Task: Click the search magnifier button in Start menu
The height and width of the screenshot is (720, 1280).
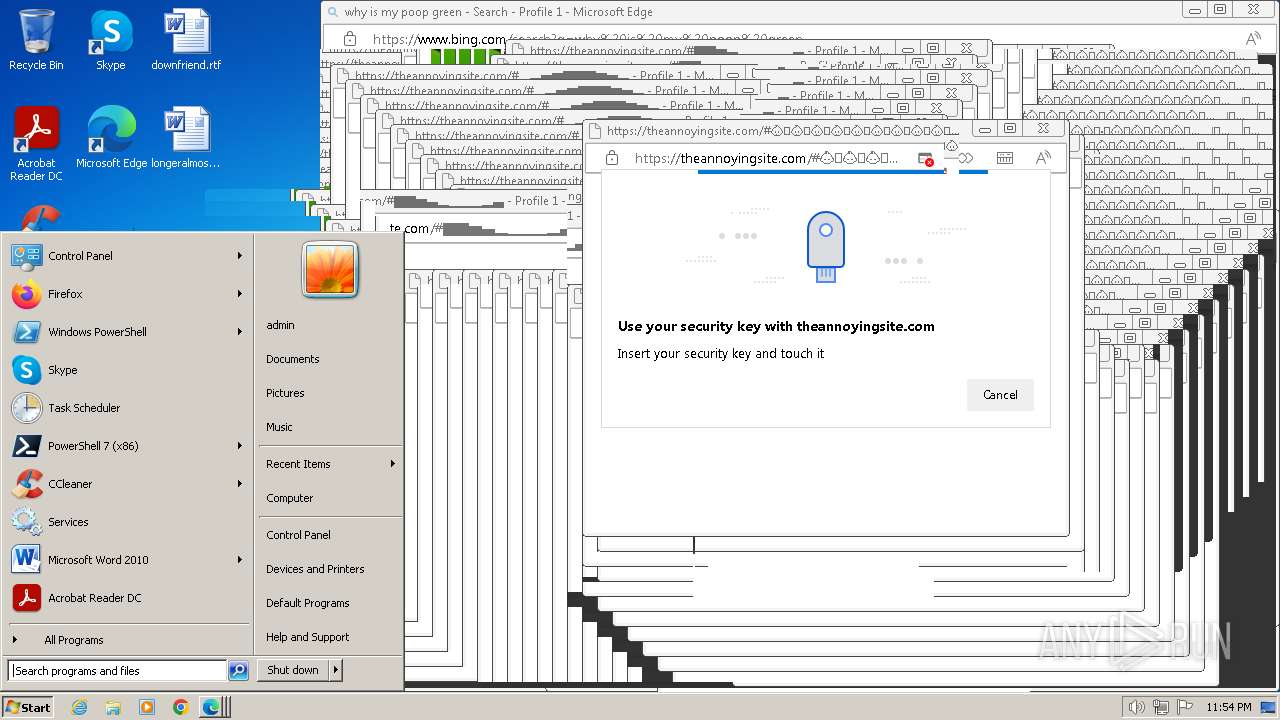Action: pyautogui.click(x=238, y=671)
